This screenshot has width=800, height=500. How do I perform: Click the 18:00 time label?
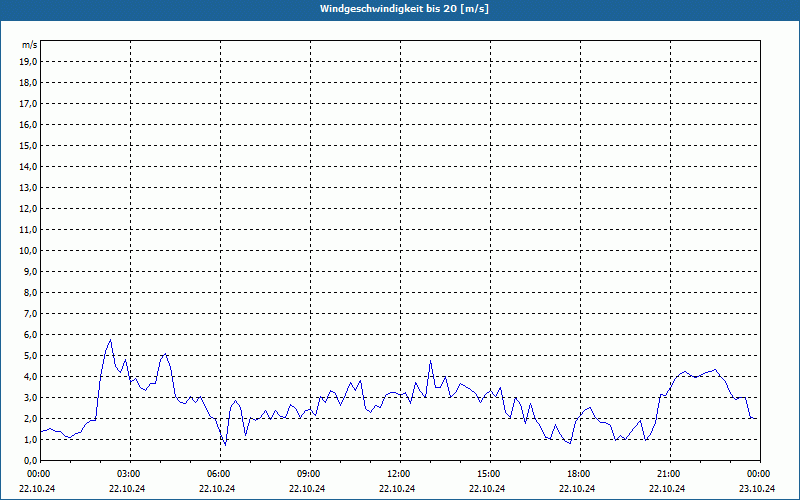[580, 474]
